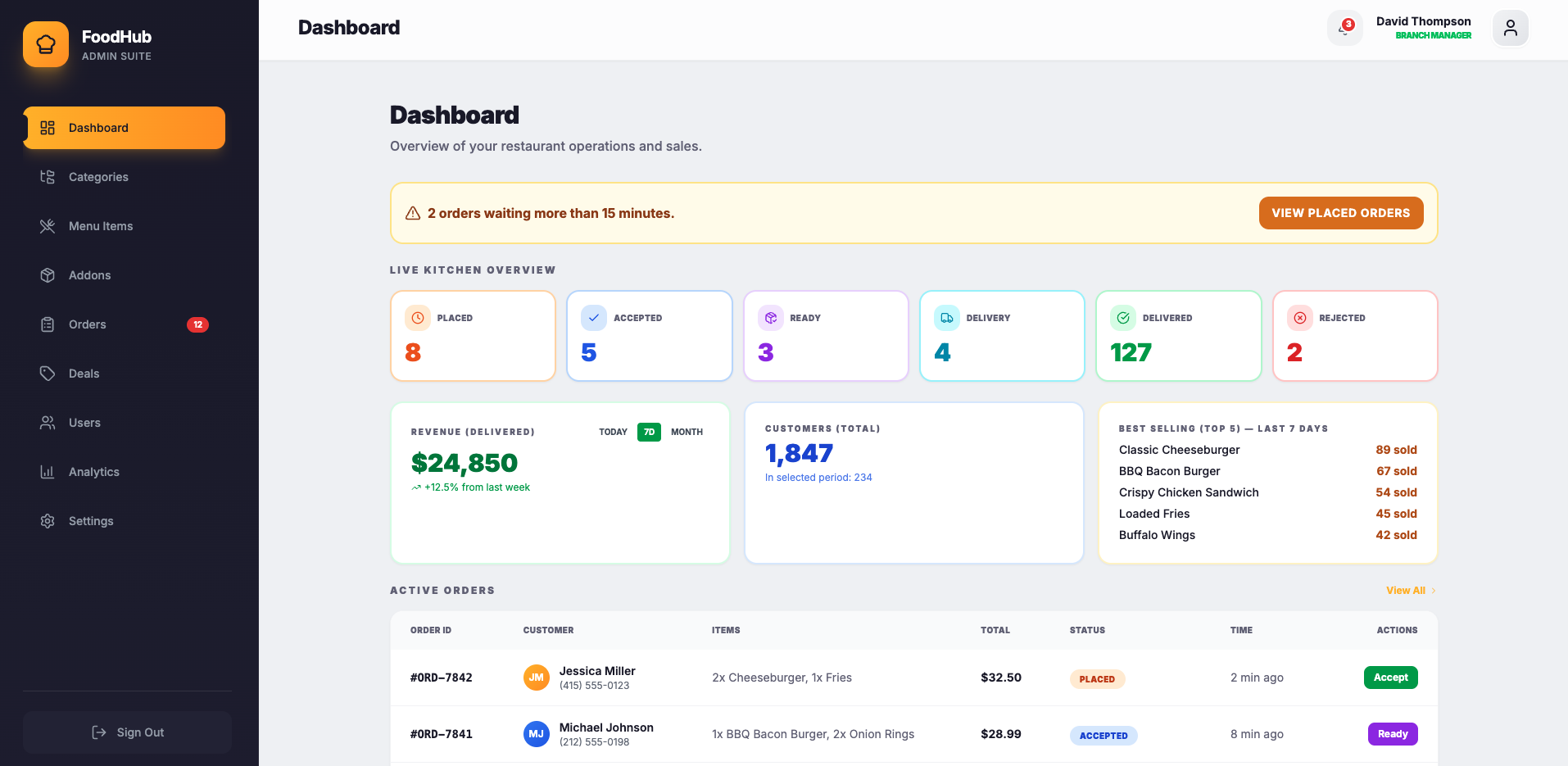Image resolution: width=1568 pixels, height=766 pixels.
Task: Click the JM avatar for Jessica Miller
Action: (x=537, y=678)
